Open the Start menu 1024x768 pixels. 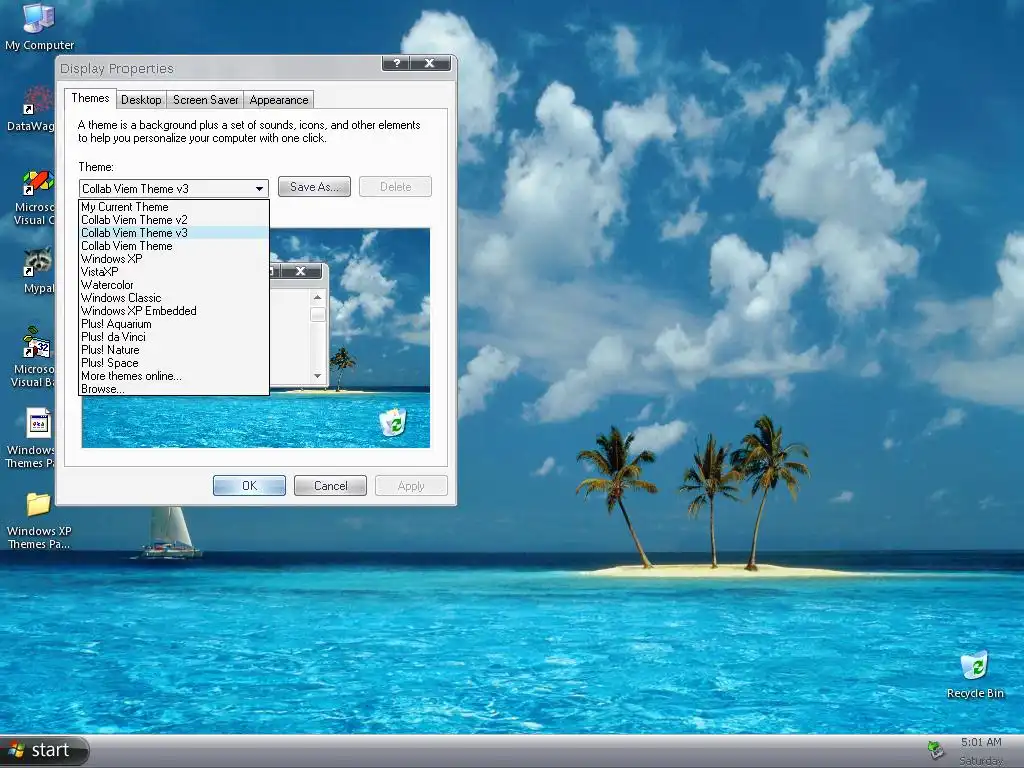pyautogui.click(x=43, y=750)
